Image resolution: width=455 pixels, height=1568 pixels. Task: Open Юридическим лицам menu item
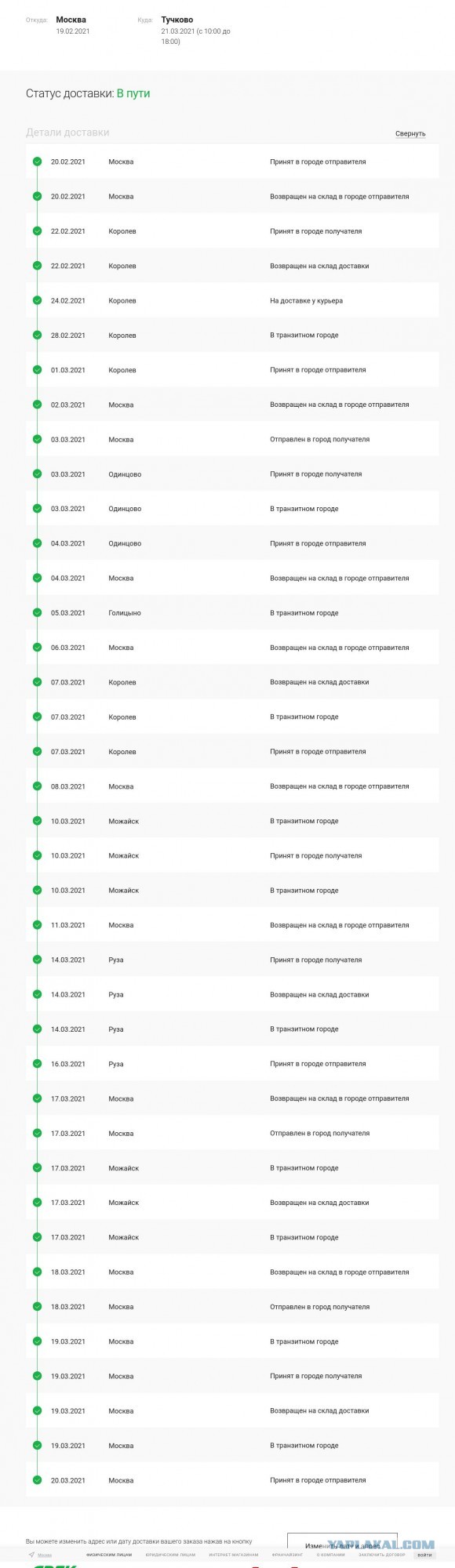tap(170, 1555)
